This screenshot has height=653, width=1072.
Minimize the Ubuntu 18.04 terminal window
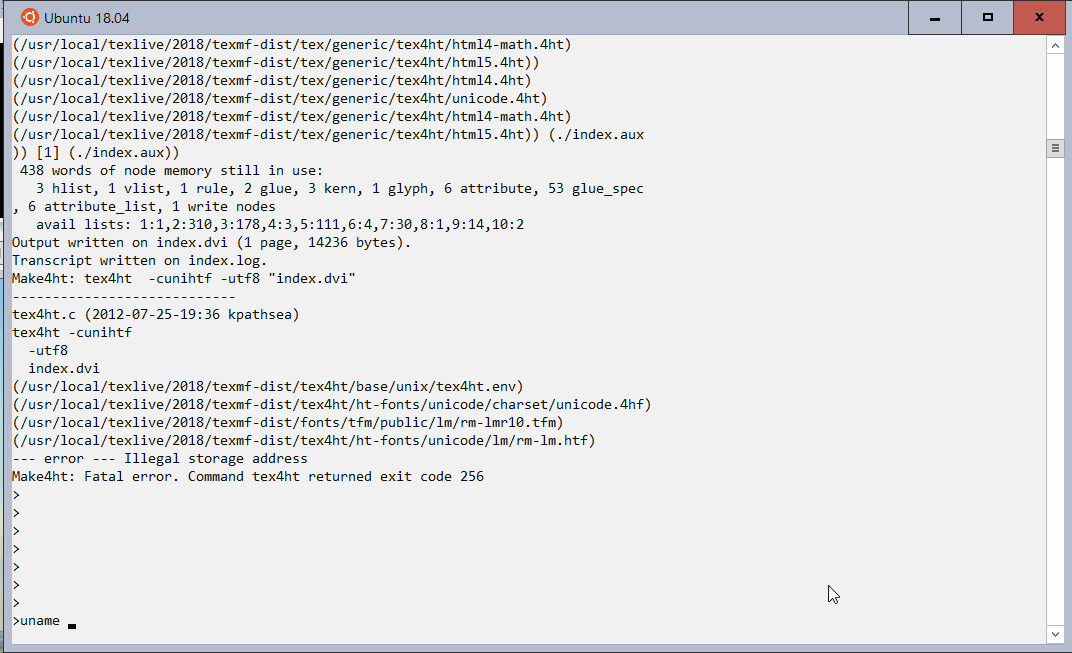click(935, 18)
